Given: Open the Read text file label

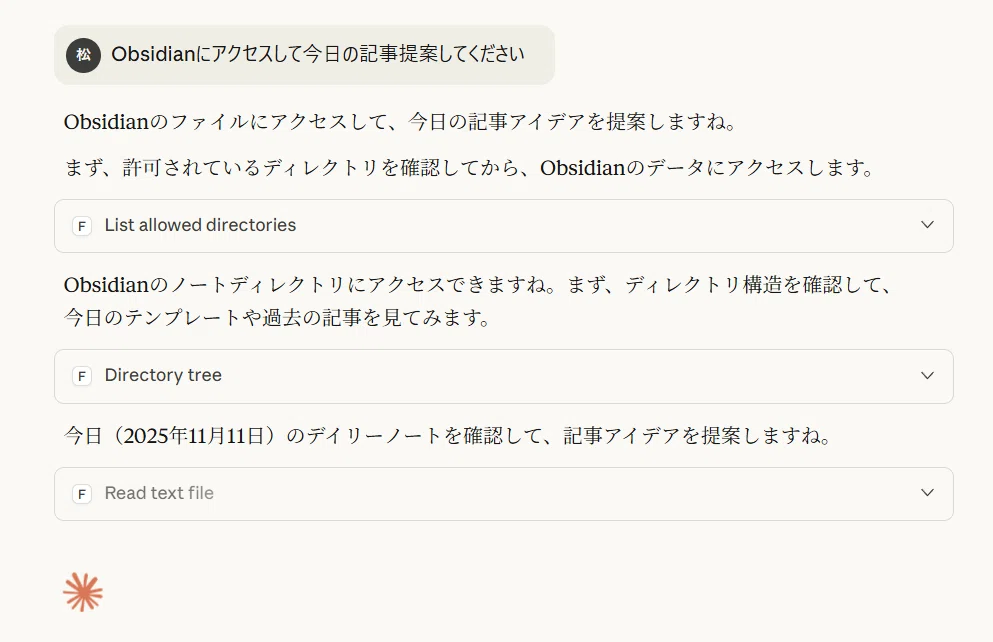Looking at the screenshot, I should click(159, 493).
